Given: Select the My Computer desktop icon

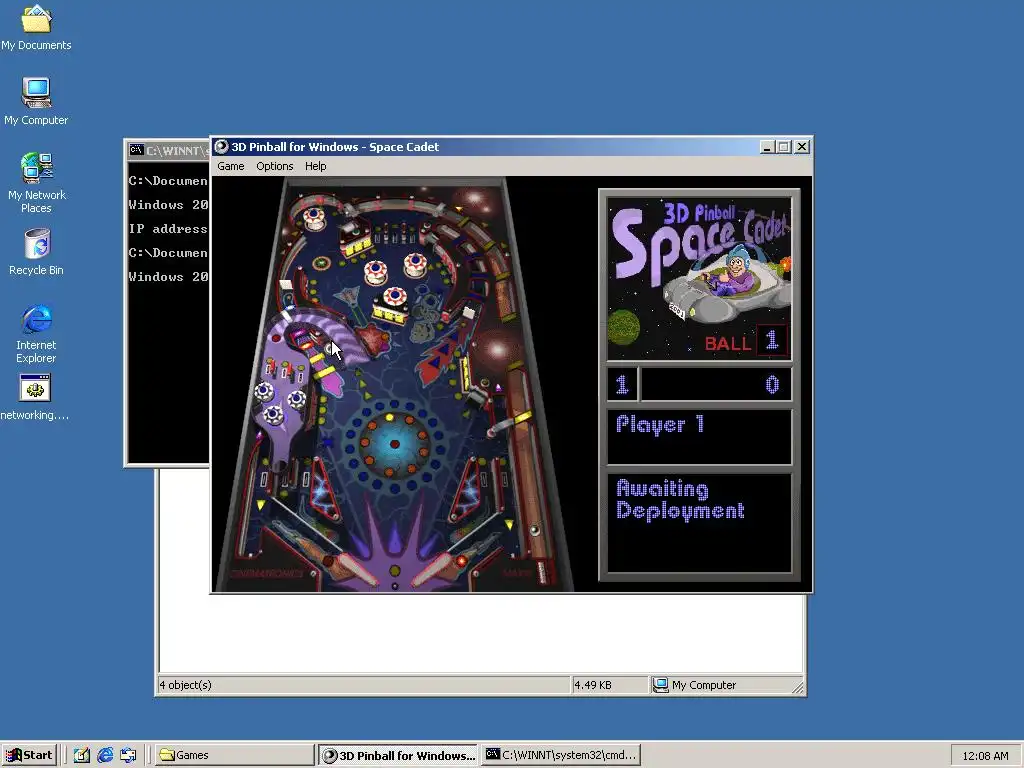Looking at the screenshot, I should coord(36,101).
